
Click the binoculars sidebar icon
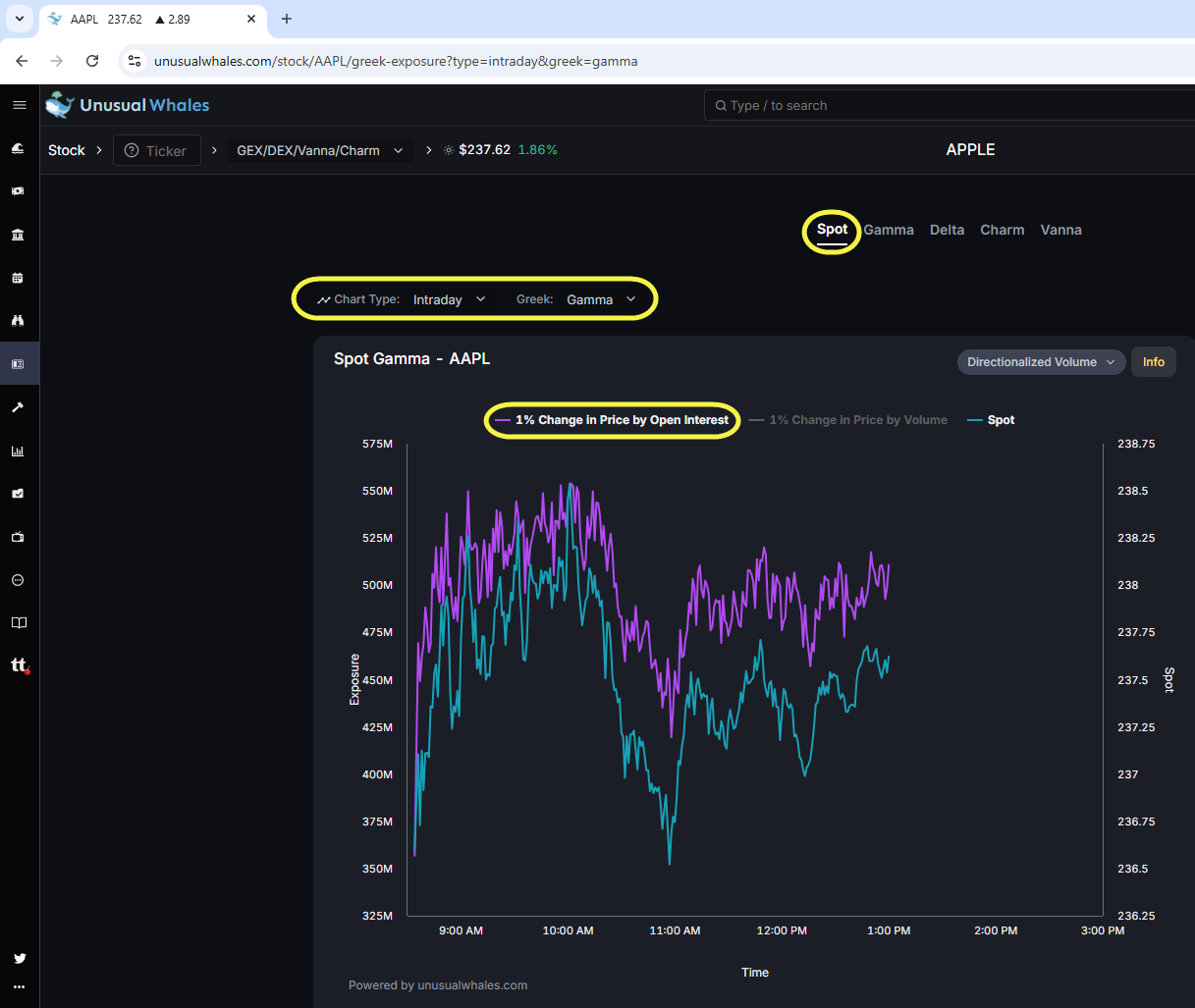coord(18,321)
